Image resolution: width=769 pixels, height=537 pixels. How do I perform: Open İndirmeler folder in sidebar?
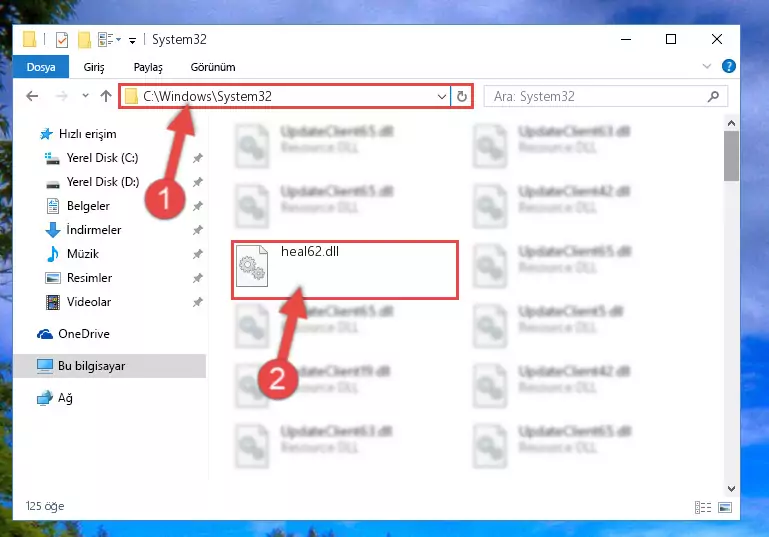click(83, 230)
